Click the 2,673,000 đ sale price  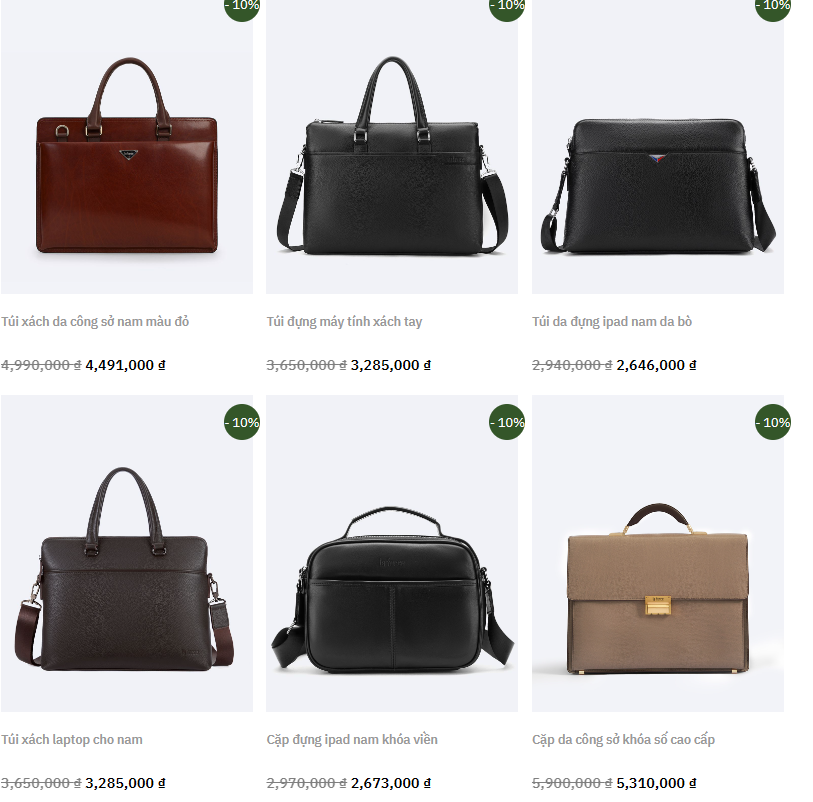[390, 783]
